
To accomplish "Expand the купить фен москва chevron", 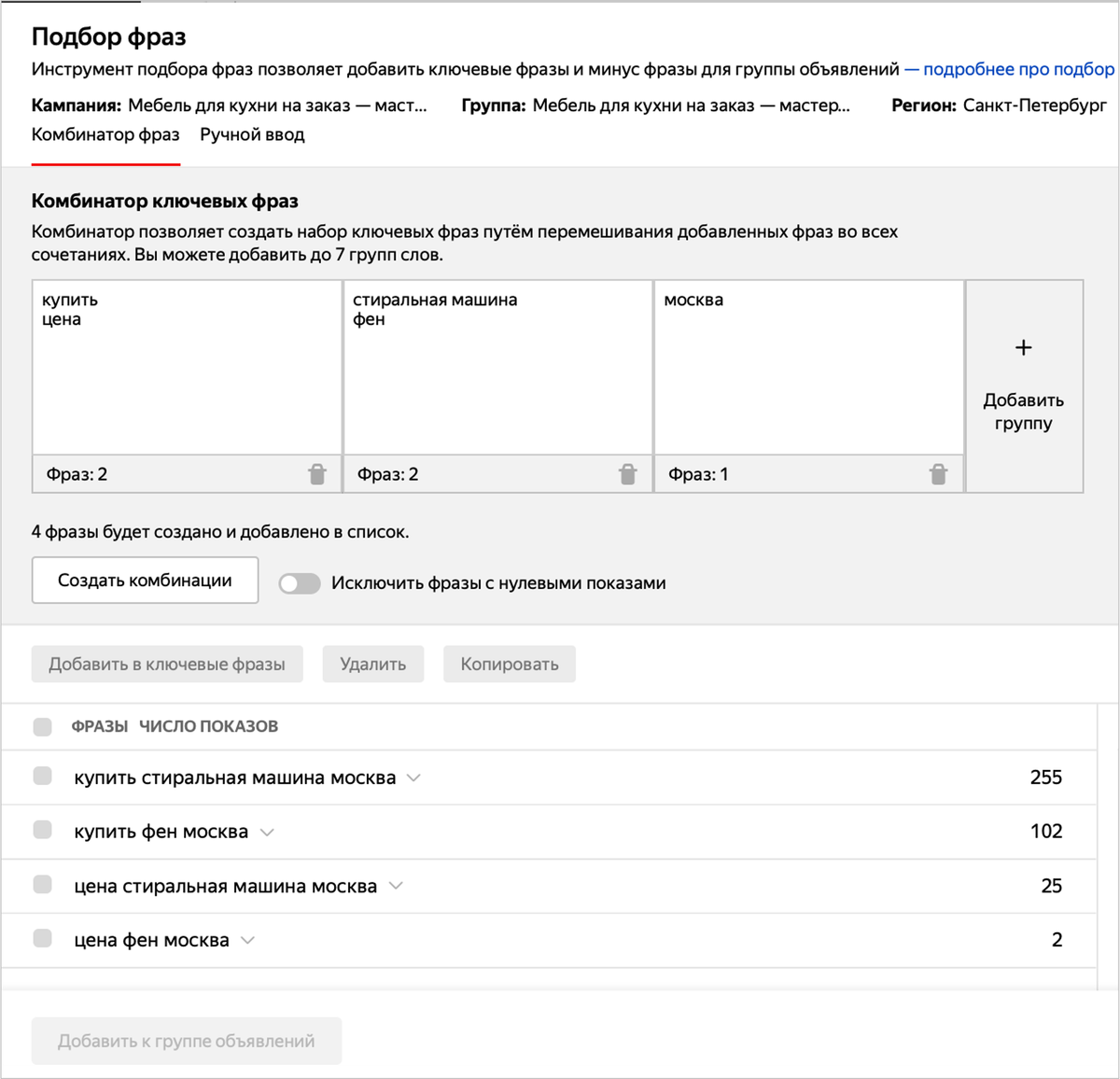I will pyautogui.click(x=267, y=833).
